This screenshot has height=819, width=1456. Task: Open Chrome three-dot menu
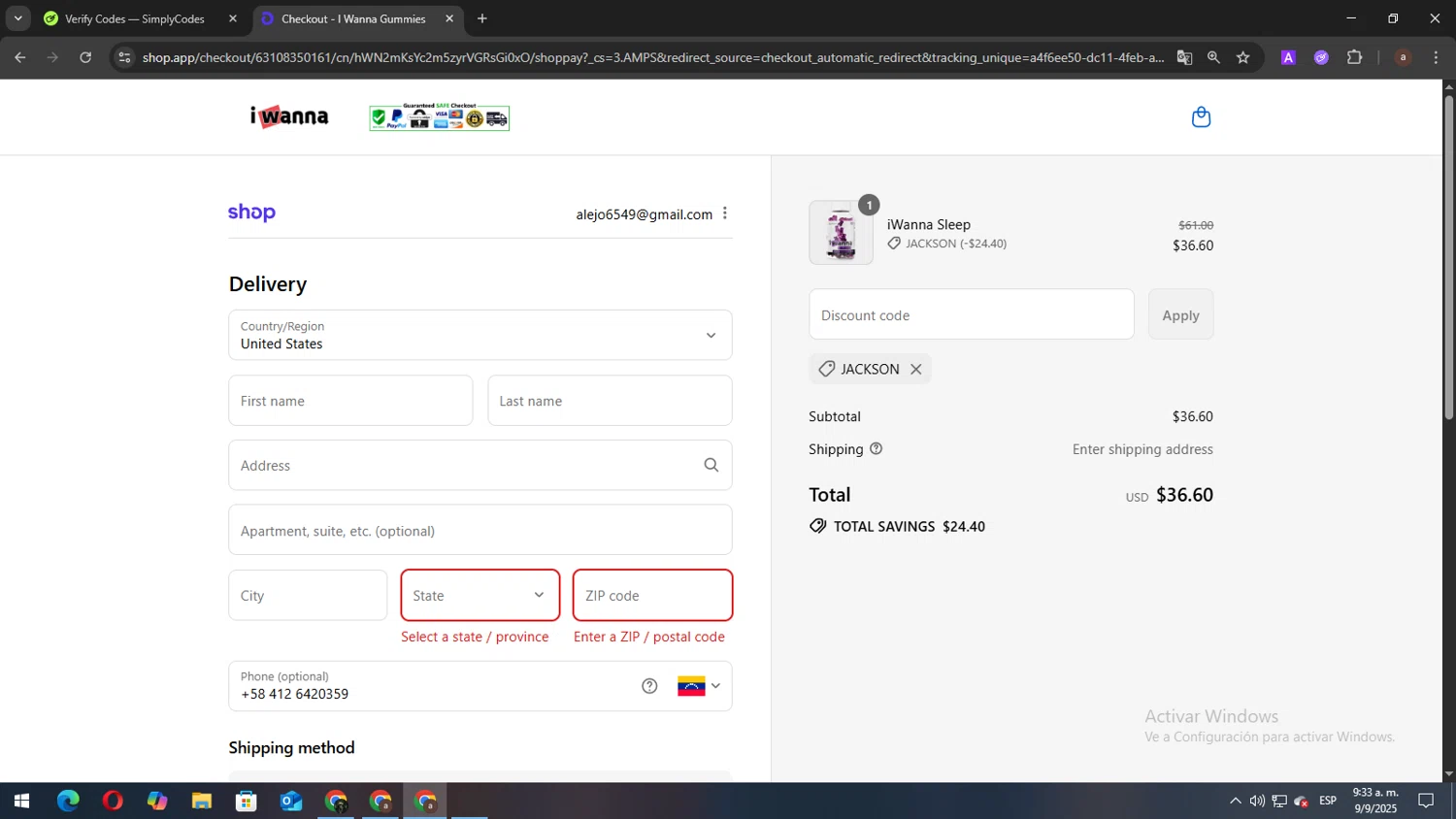pos(1436,57)
